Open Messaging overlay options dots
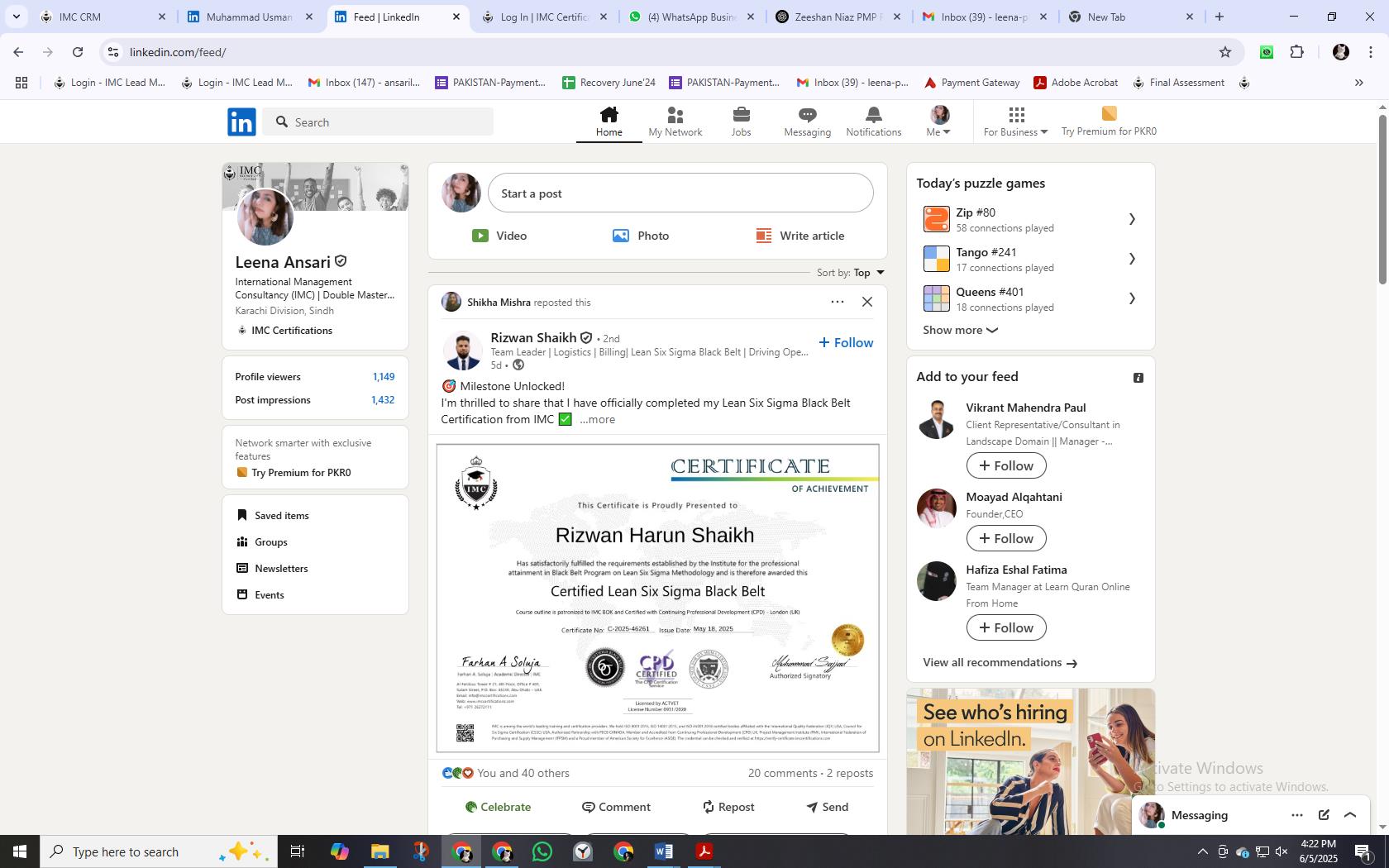 pyautogui.click(x=1297, y=815)
